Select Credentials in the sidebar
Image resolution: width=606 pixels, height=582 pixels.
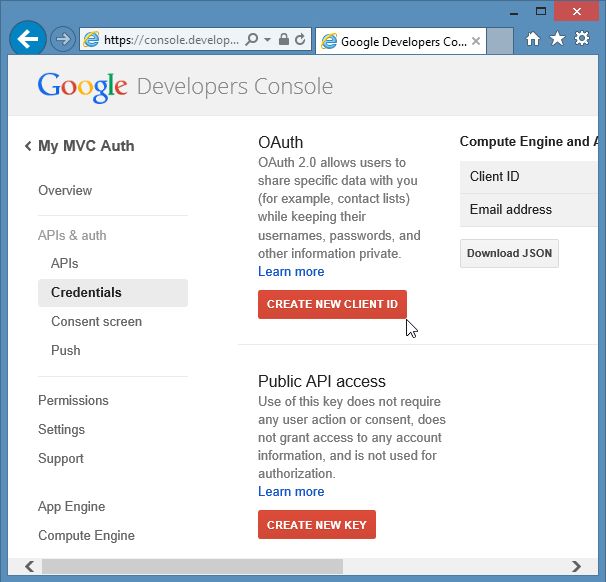tap(113, 293)
